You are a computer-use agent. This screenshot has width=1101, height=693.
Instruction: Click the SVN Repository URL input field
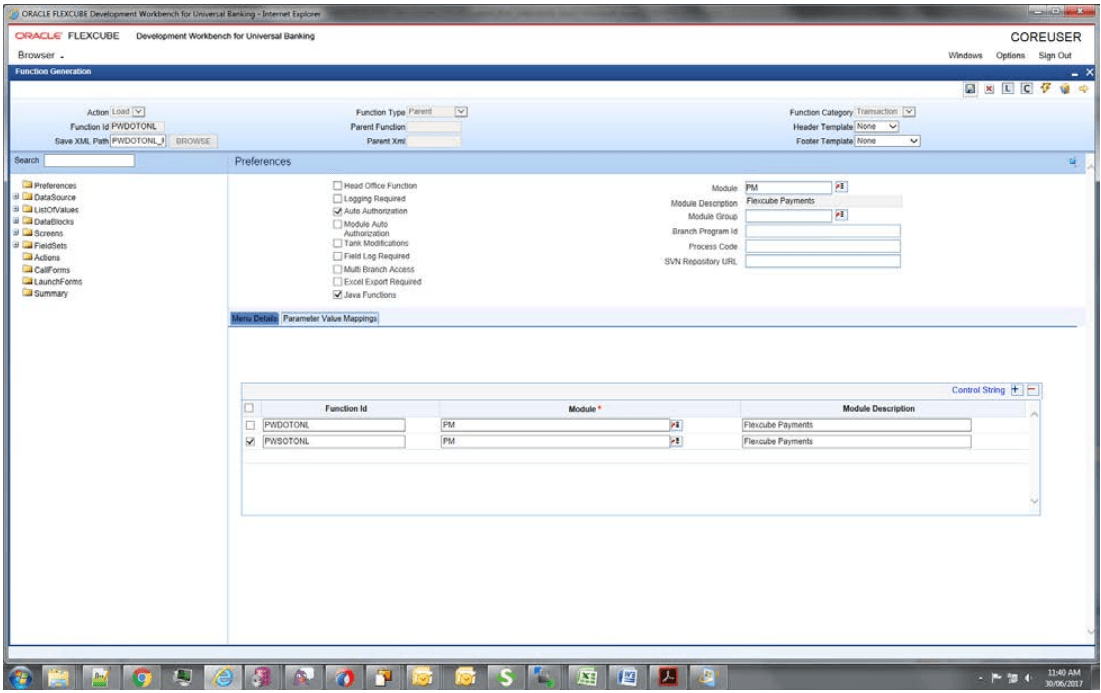point(823,262)
